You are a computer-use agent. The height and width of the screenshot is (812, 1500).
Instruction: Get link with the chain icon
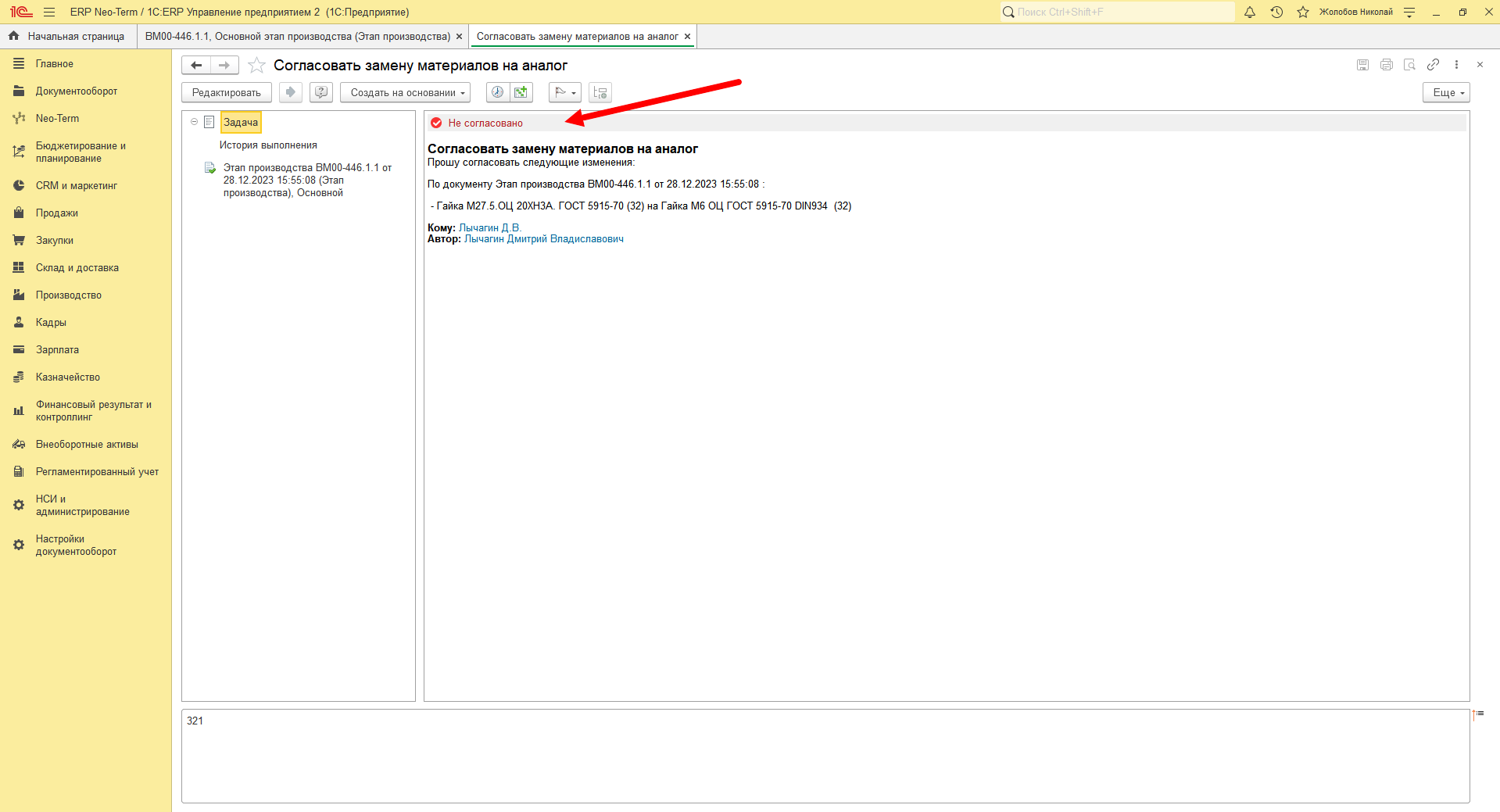[1433, 65]
